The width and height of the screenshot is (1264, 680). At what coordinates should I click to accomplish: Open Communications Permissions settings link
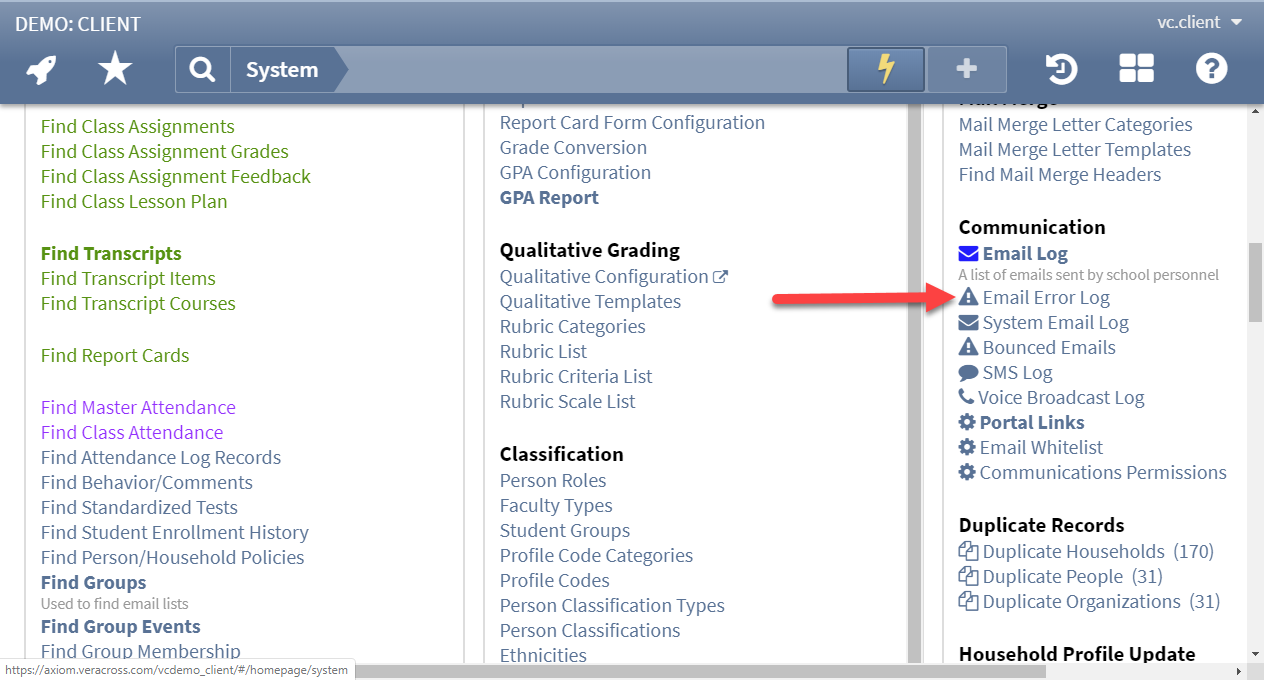click(1102, 473)
